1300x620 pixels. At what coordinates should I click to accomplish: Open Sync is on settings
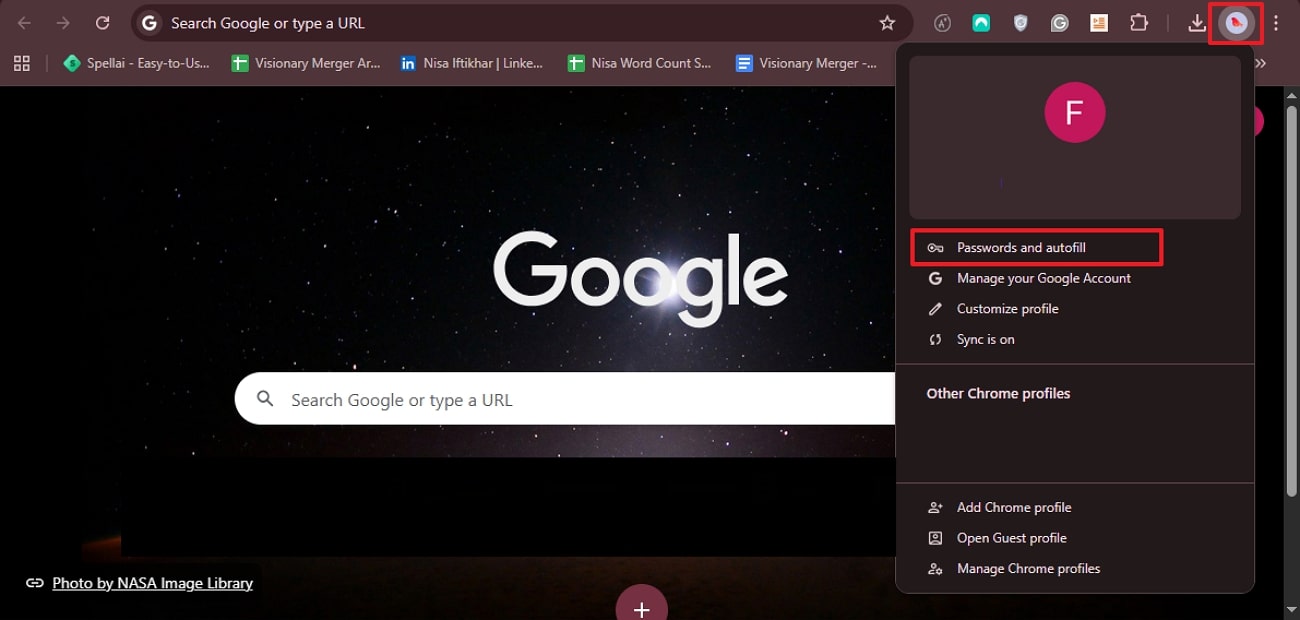986,339
